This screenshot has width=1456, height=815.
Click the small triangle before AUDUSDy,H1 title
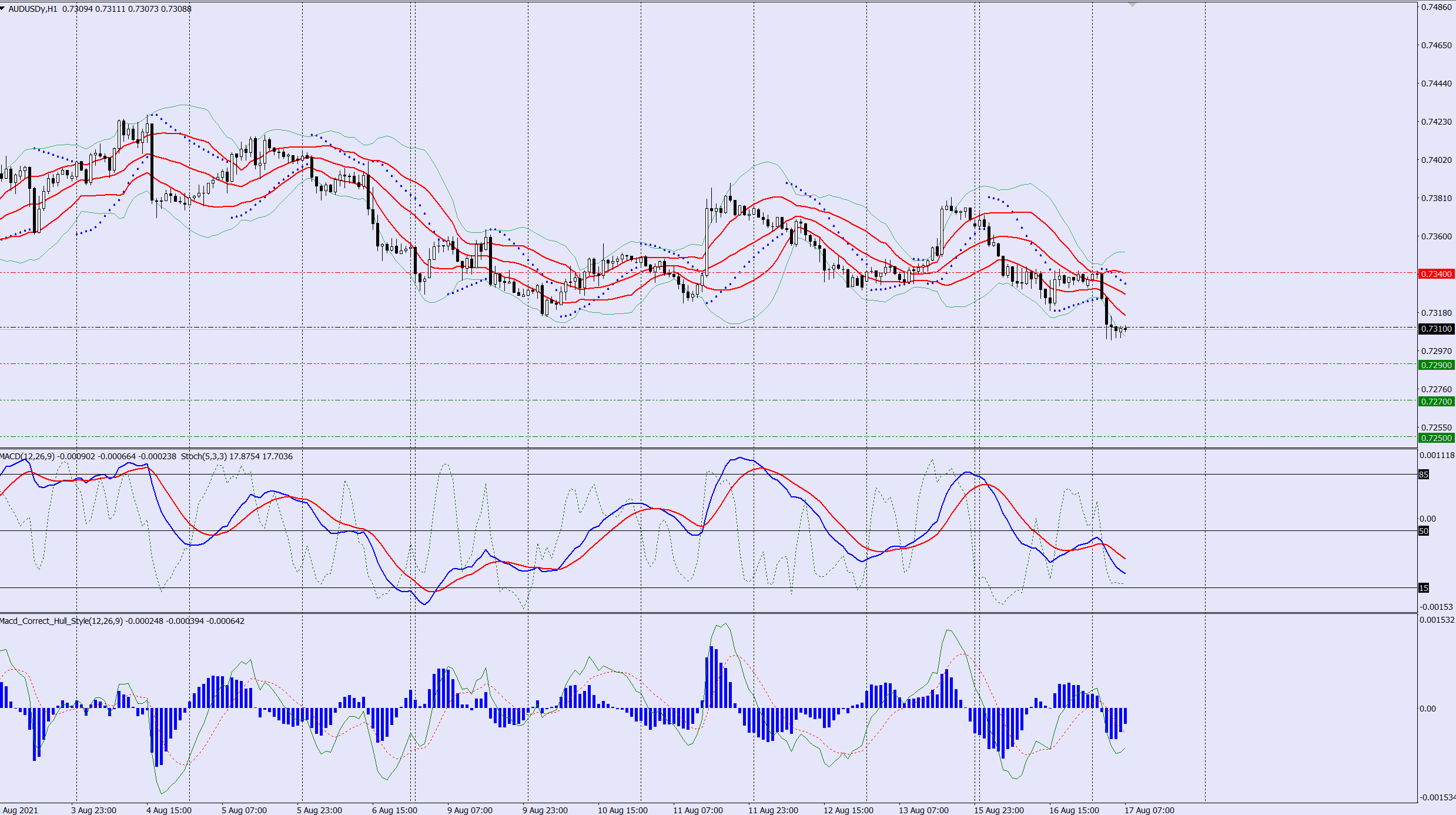coord(3,9)
